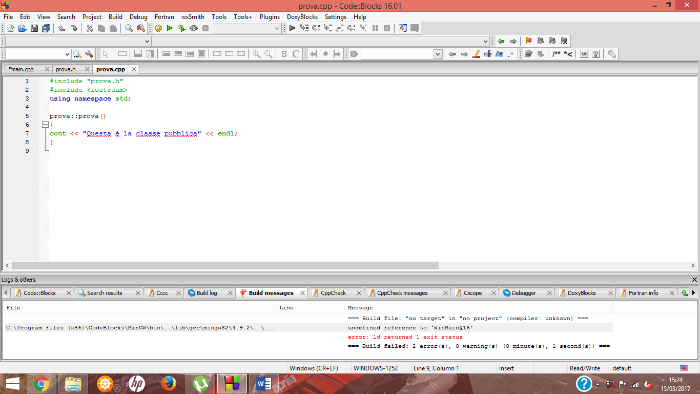Click the zoom out magnifier icon
This screenshot has height=394, width=700.
[268, 54]
